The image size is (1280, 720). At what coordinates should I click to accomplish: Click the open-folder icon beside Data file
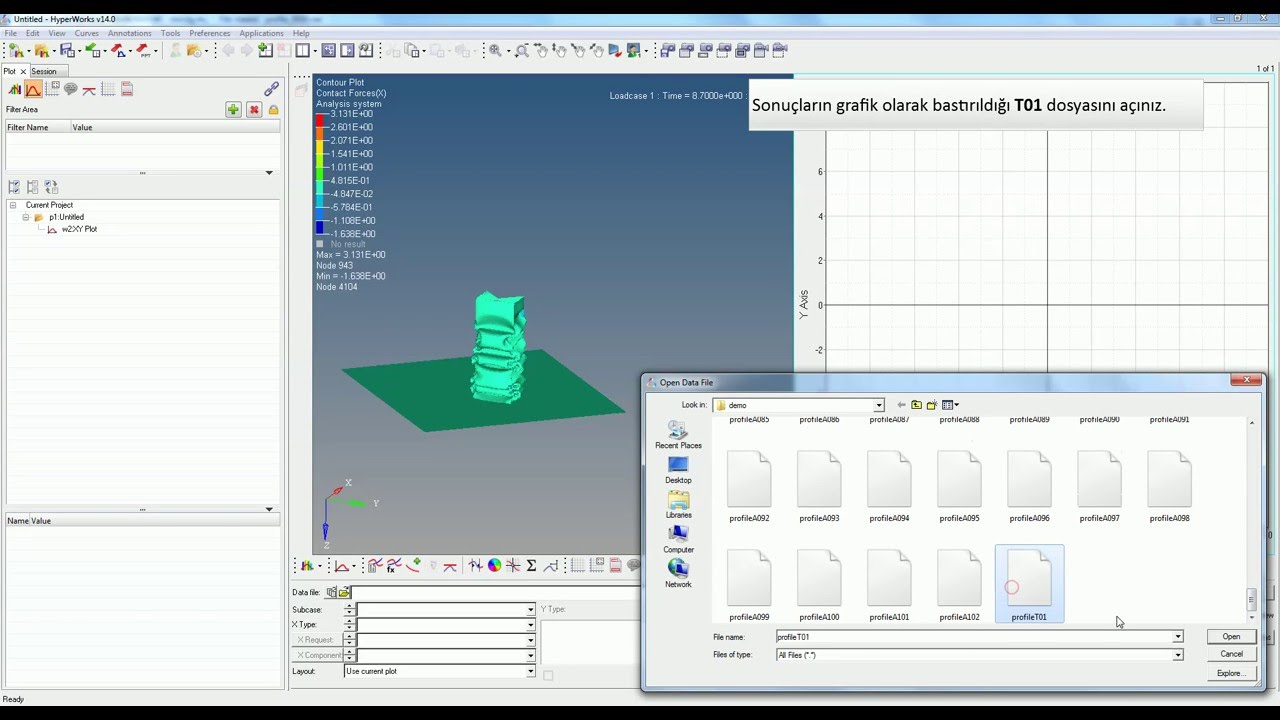click(344, 593)
